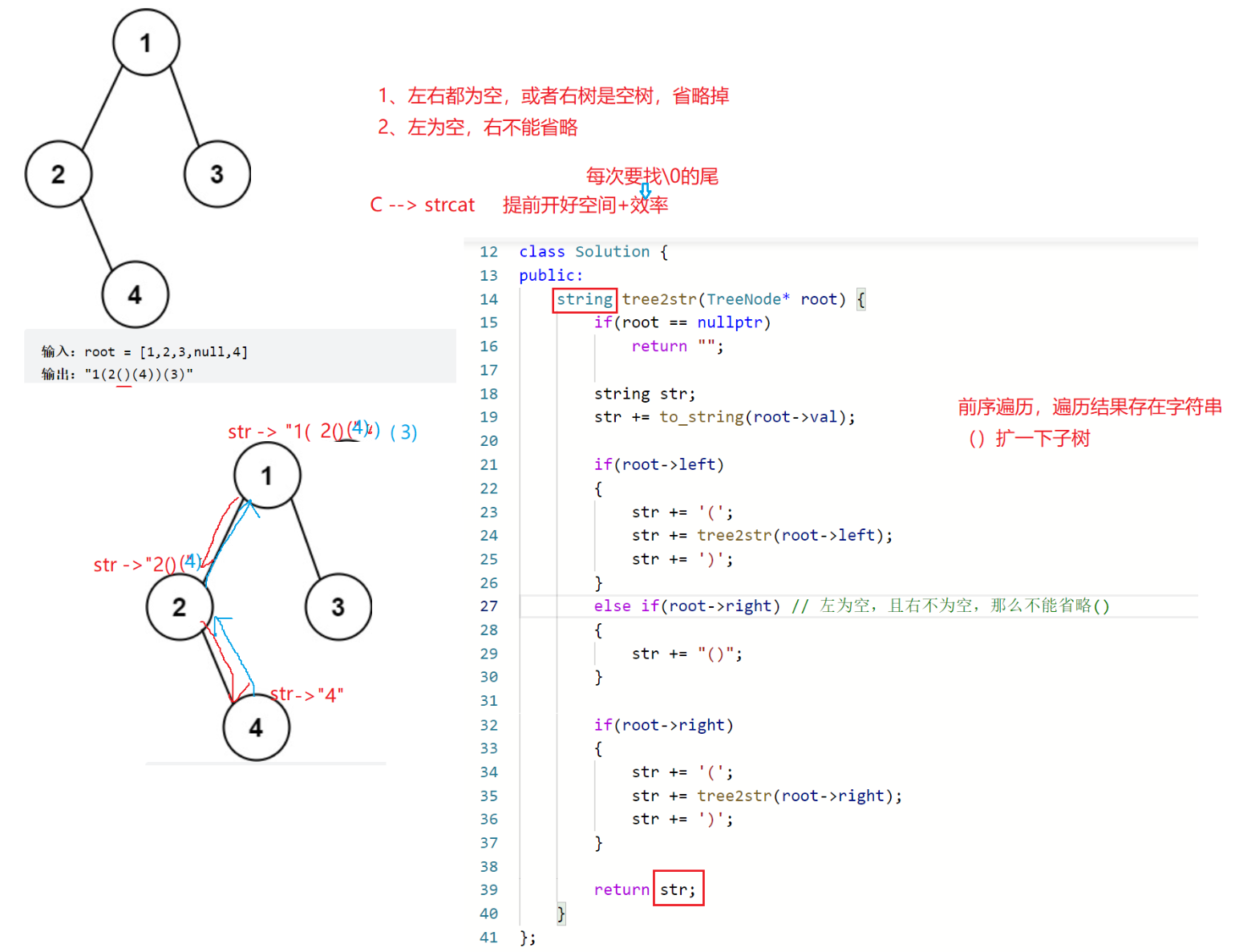Click the red note '左右都为空，或者右树是空树，省略掉'
The width and height of the screenshot is (1235, 952).
pyautogui.click(x=553, y=96)
